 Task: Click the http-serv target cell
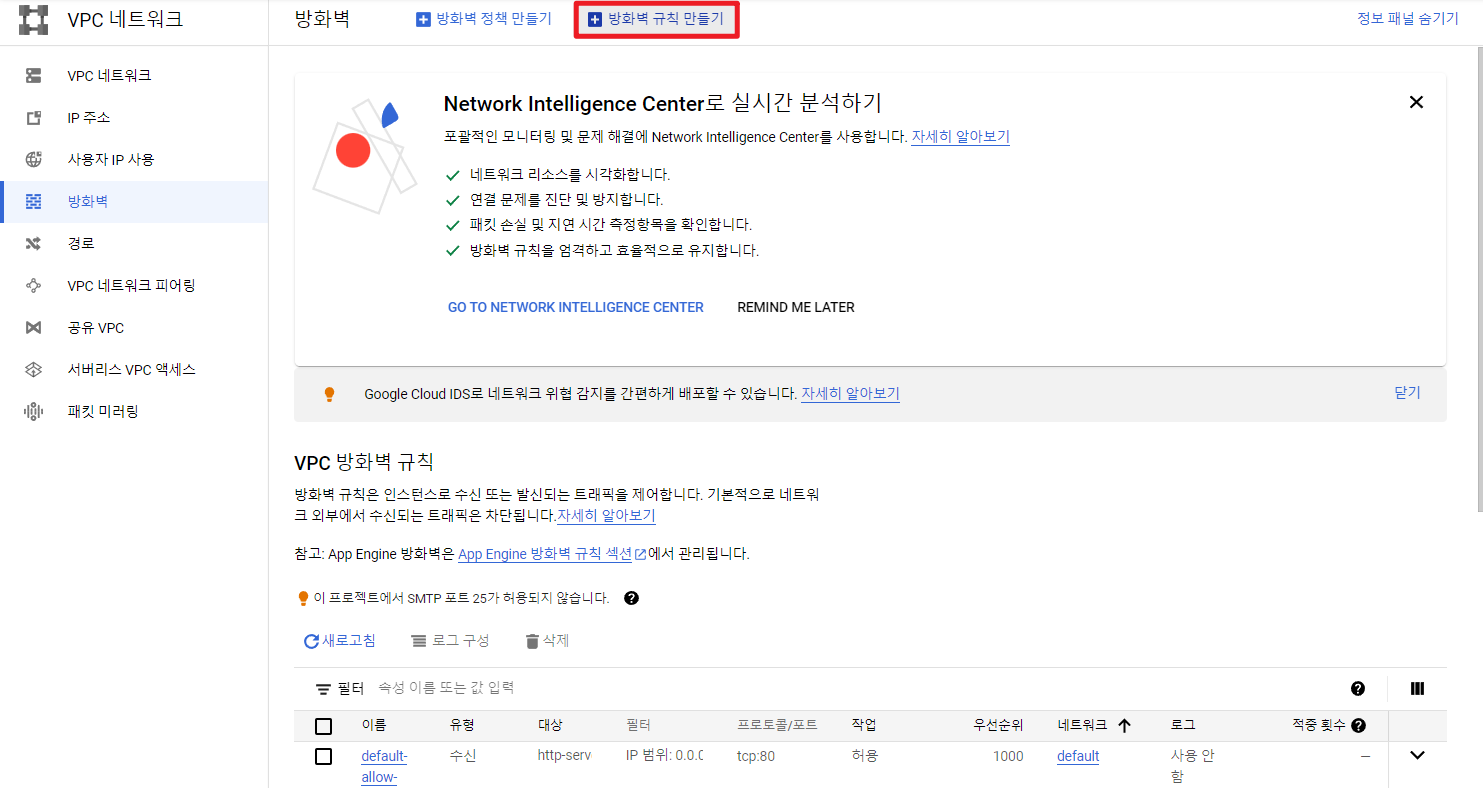pos(564,756)
